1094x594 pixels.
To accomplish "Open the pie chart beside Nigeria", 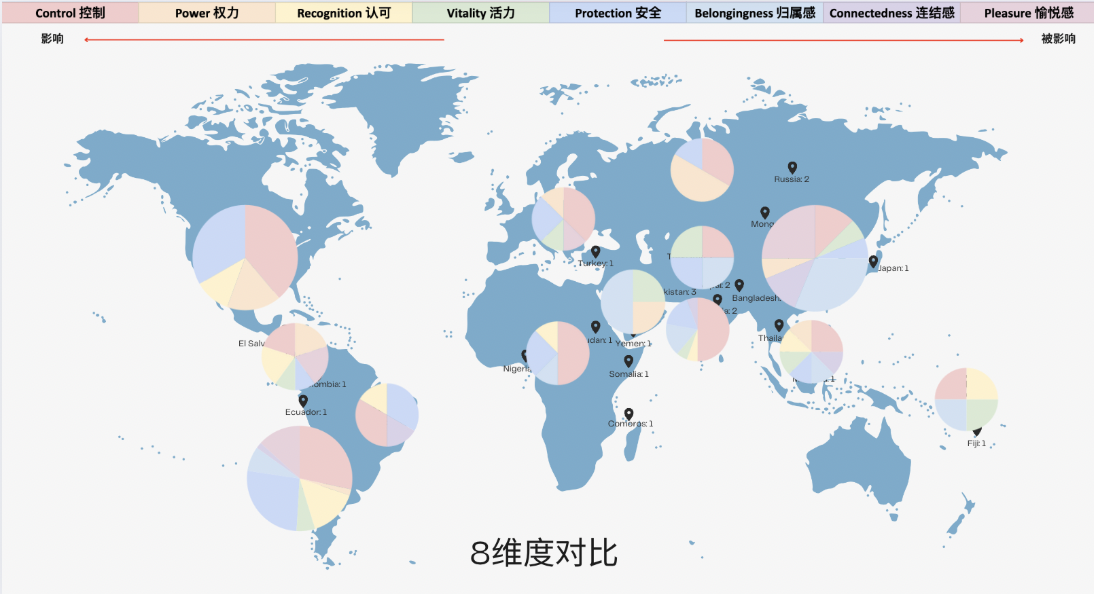I will point(557,353).
